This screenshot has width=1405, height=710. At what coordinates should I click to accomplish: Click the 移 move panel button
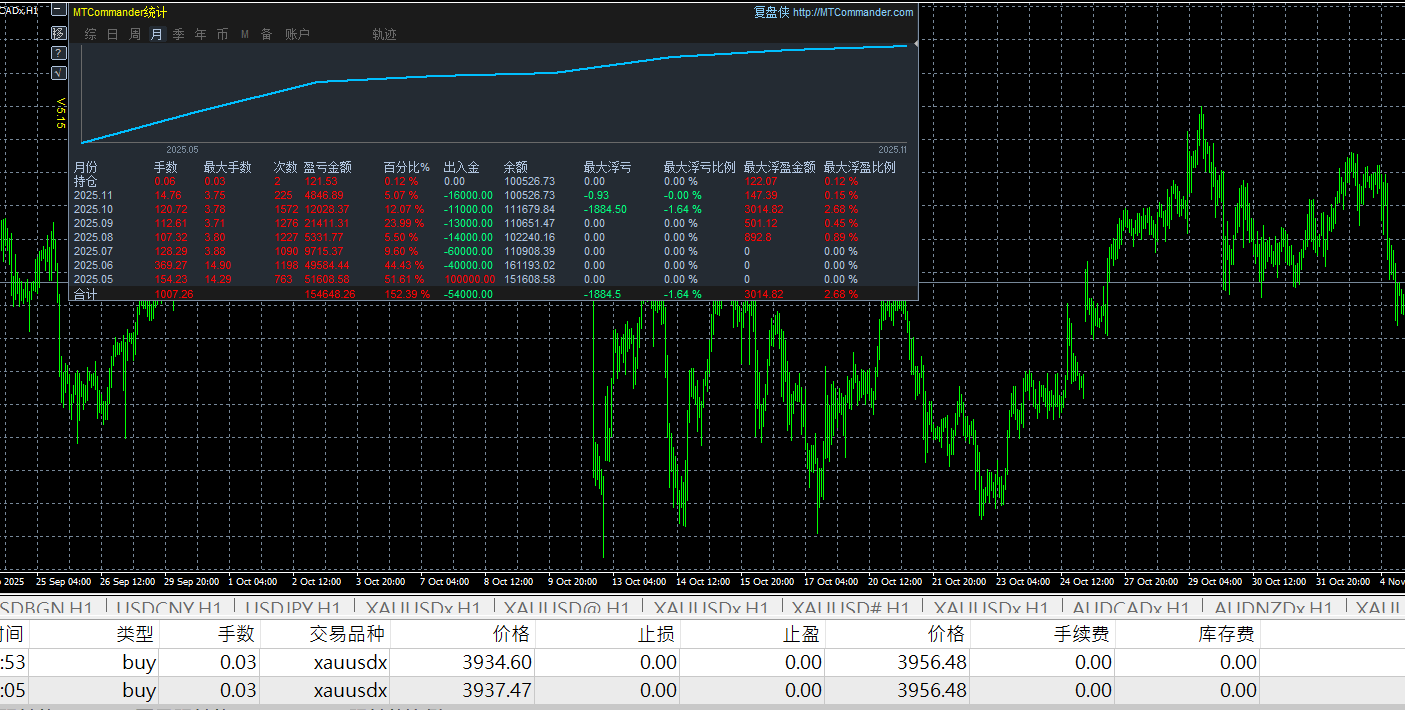(58, 33)
